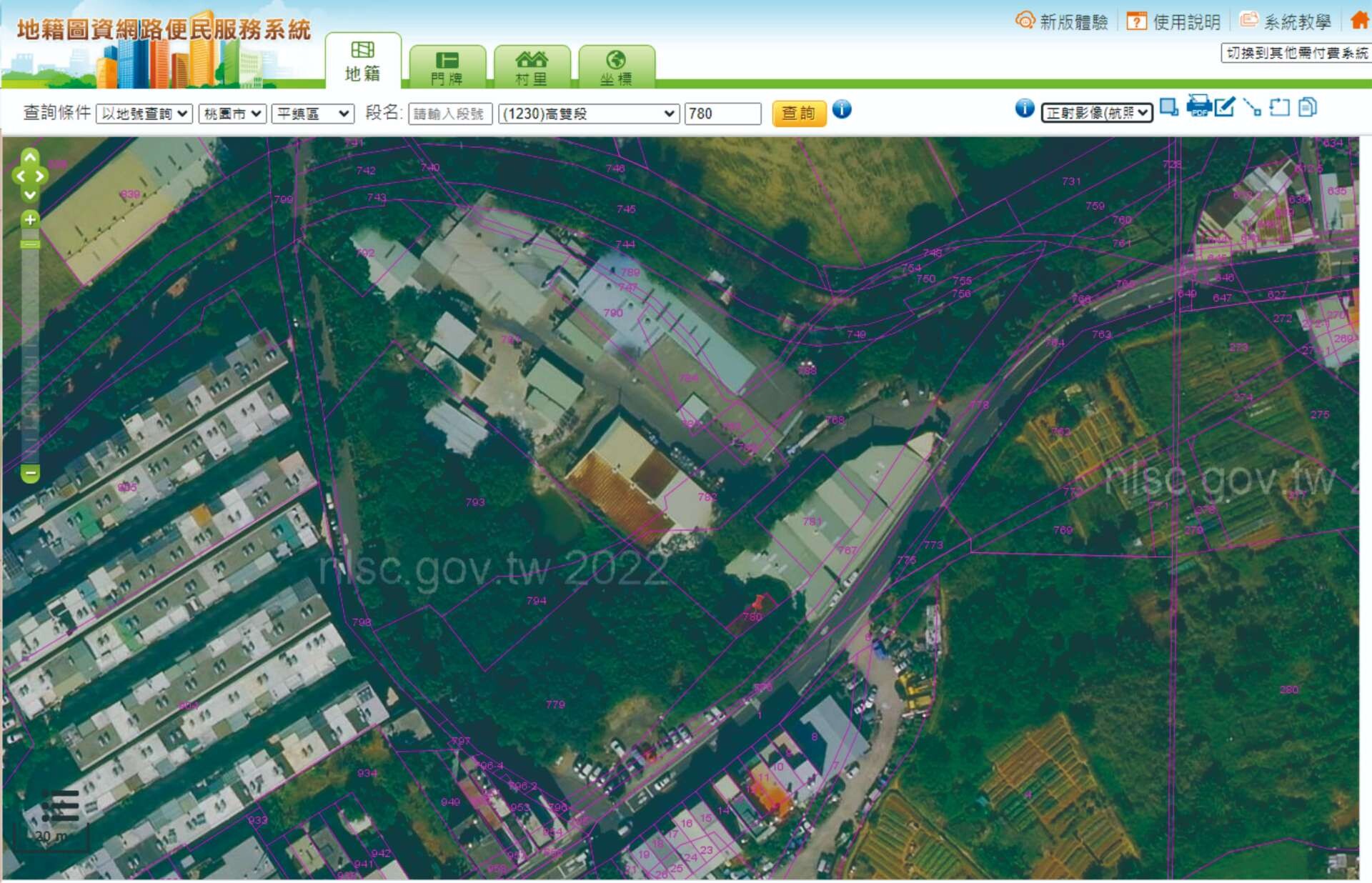Click the edit annotation pencil icon
The height and width of the screenshot is (883, 1372).
click(x=1225, y=108)
